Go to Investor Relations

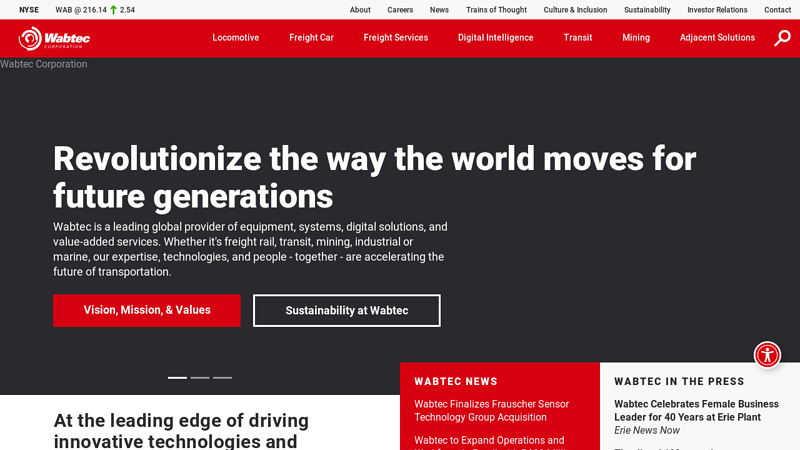717,10
